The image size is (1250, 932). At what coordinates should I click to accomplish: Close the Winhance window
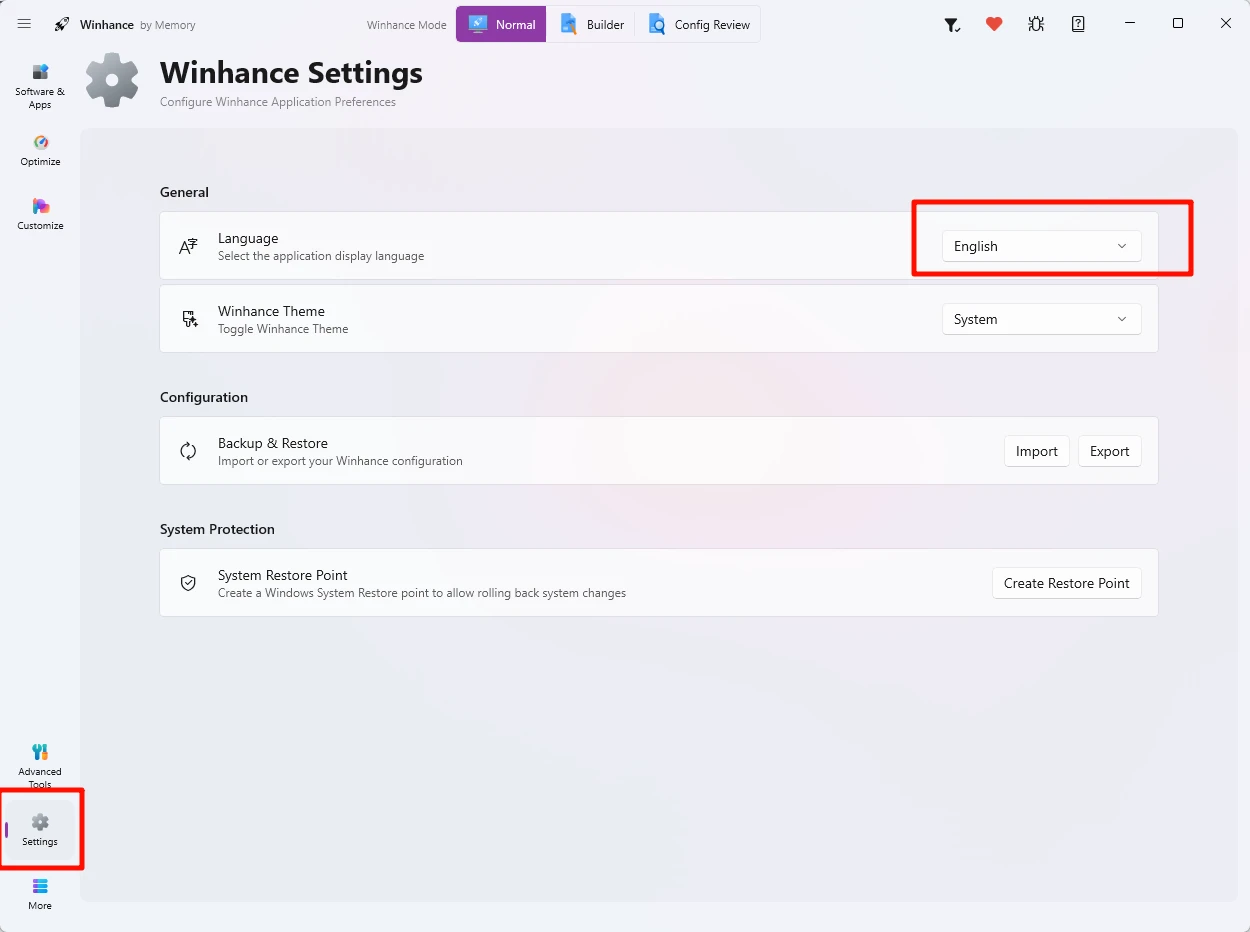[x=1226, y=23]
